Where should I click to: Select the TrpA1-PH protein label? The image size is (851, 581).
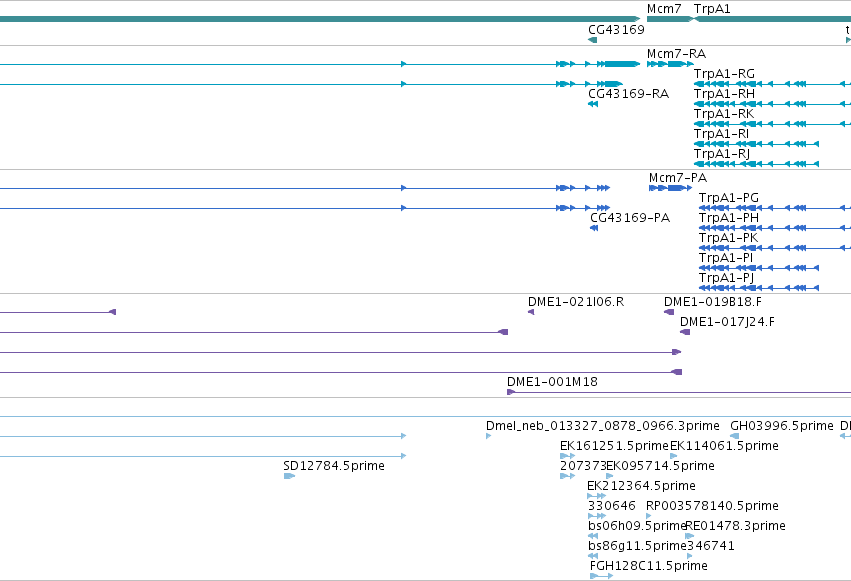click(728, 218)
